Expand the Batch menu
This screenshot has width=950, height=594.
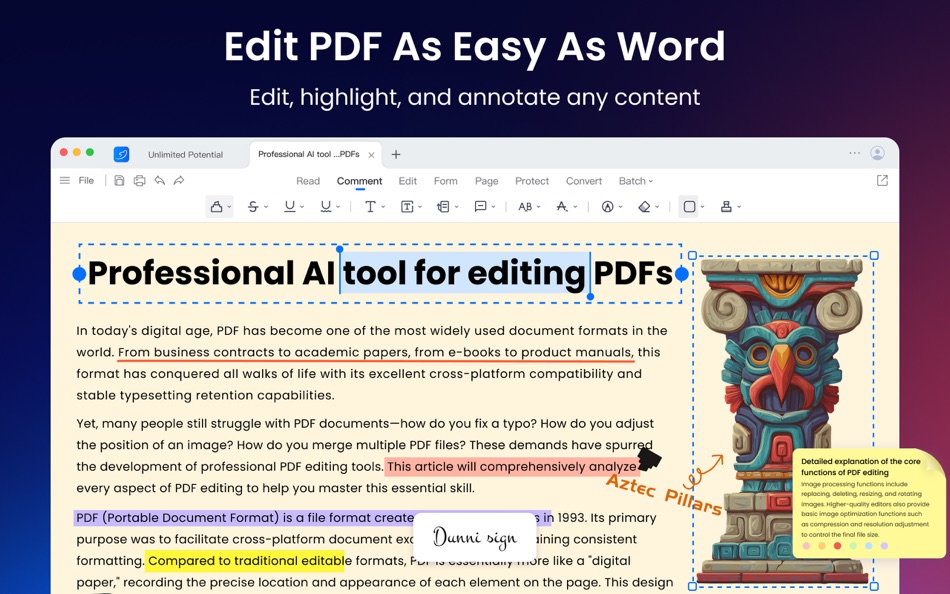click(x=636, y=181)
